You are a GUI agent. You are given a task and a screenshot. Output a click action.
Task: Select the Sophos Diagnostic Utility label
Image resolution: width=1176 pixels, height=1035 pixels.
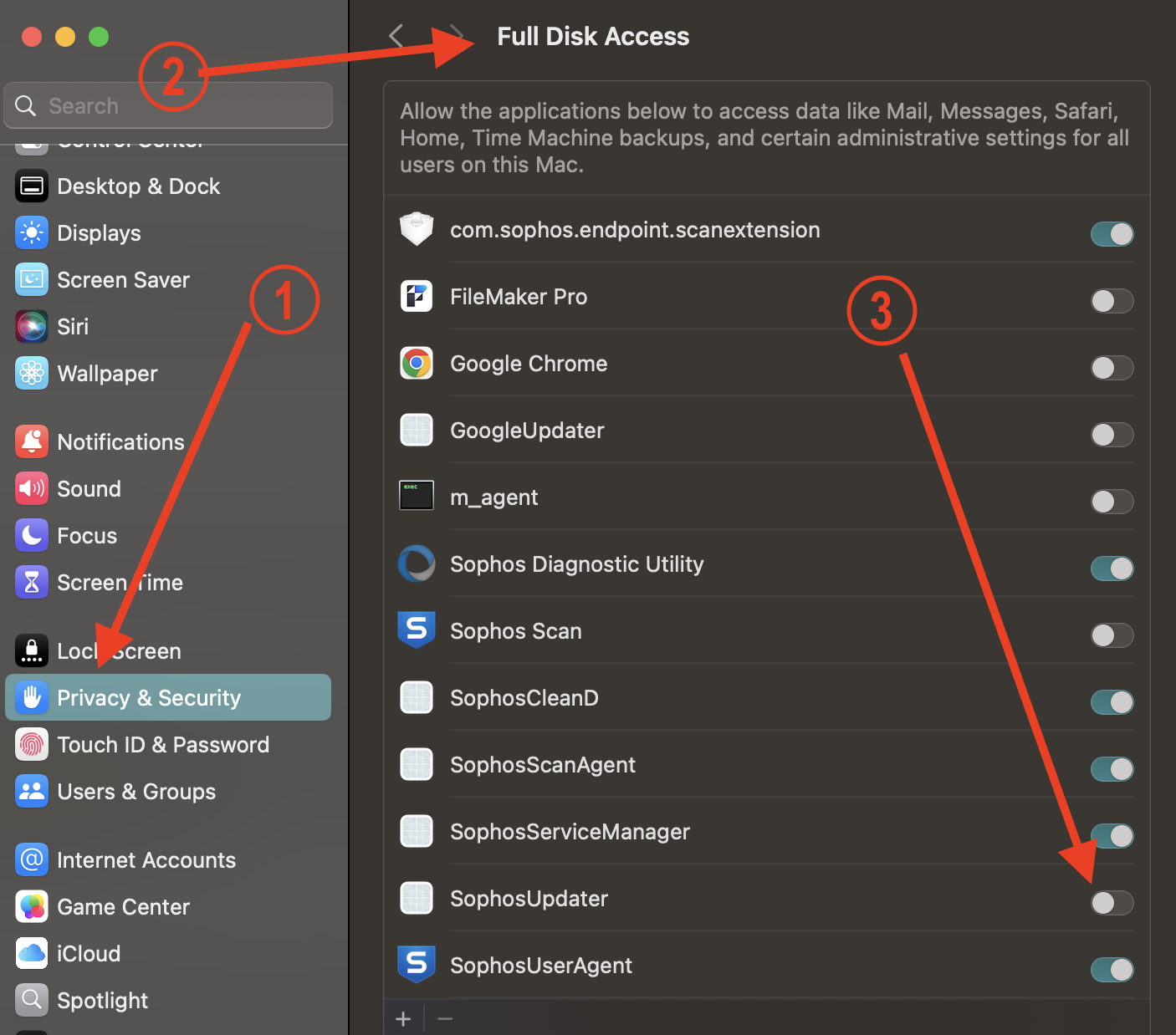[576, 564]
